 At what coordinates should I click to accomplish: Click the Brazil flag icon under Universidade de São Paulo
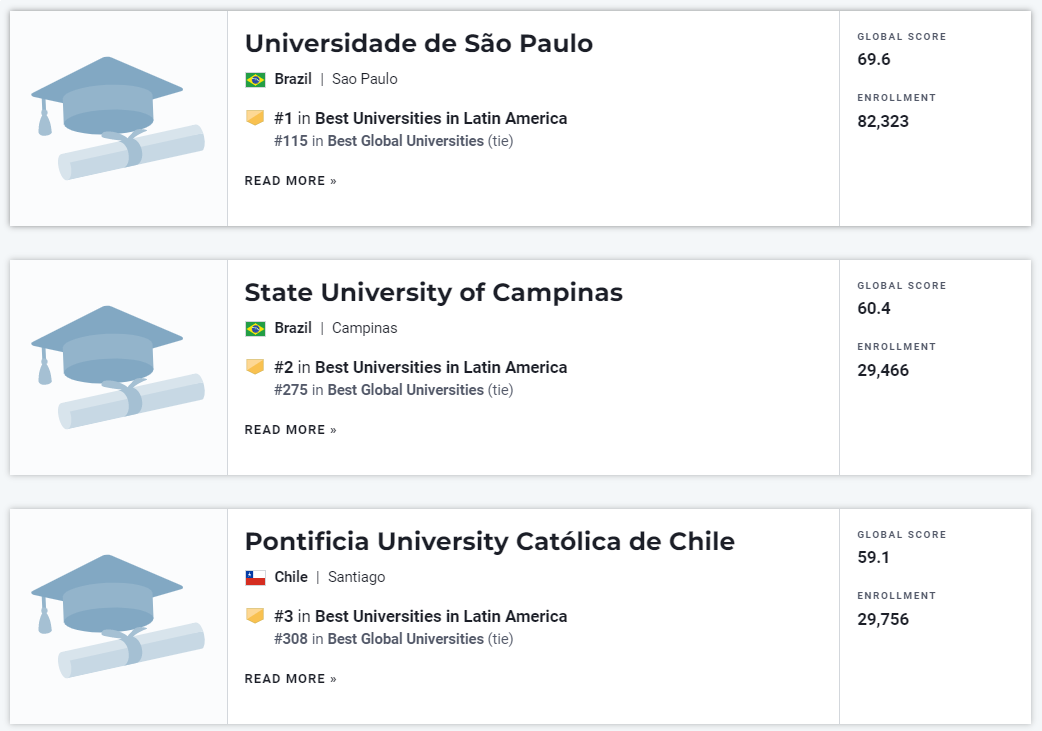coord(255,80)
